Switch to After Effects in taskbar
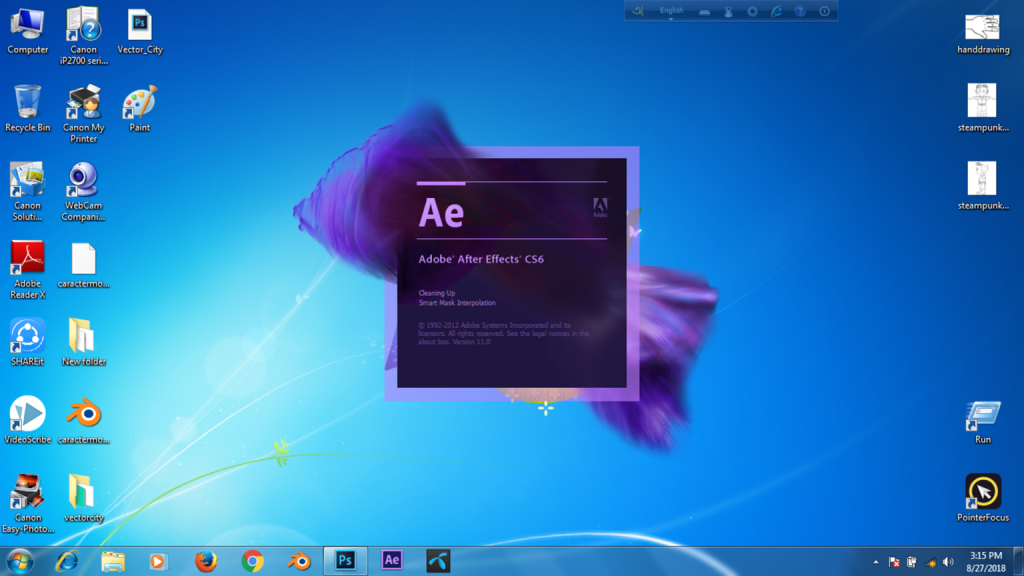This screenshot has width=1024, height=576. click(x=392, y=560)
